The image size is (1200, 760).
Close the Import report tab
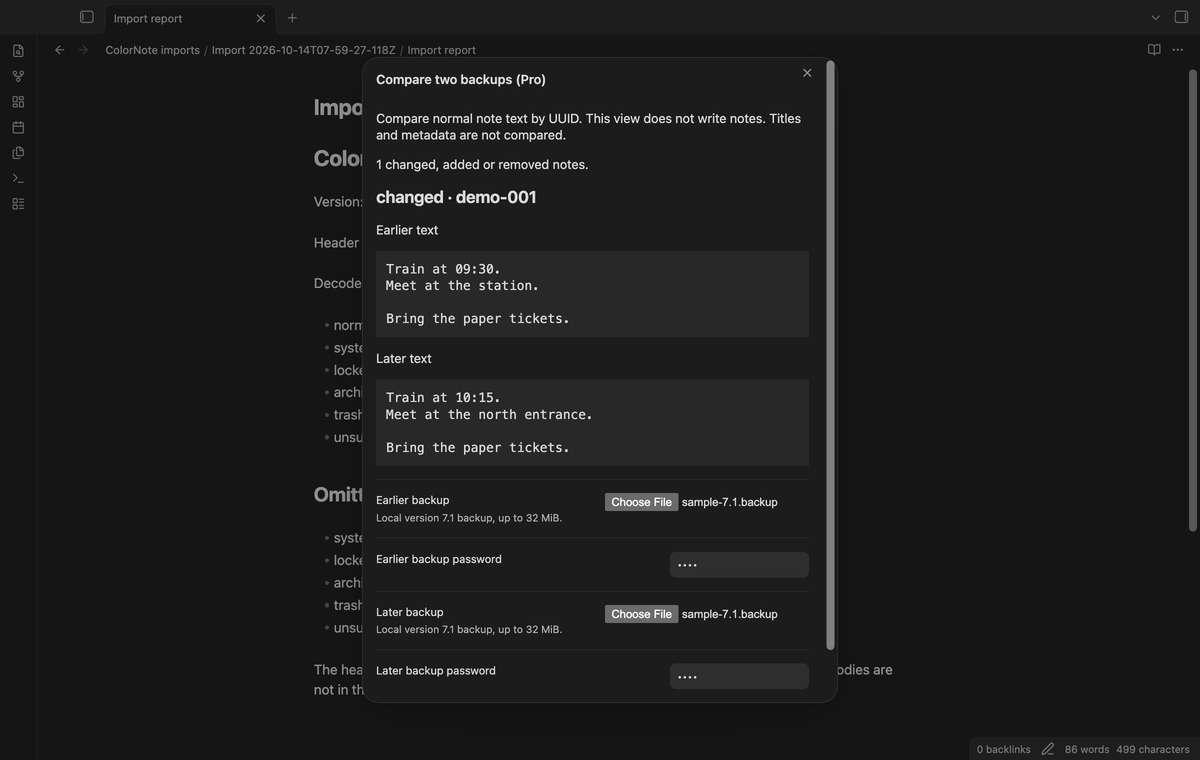tap(261, 18)
